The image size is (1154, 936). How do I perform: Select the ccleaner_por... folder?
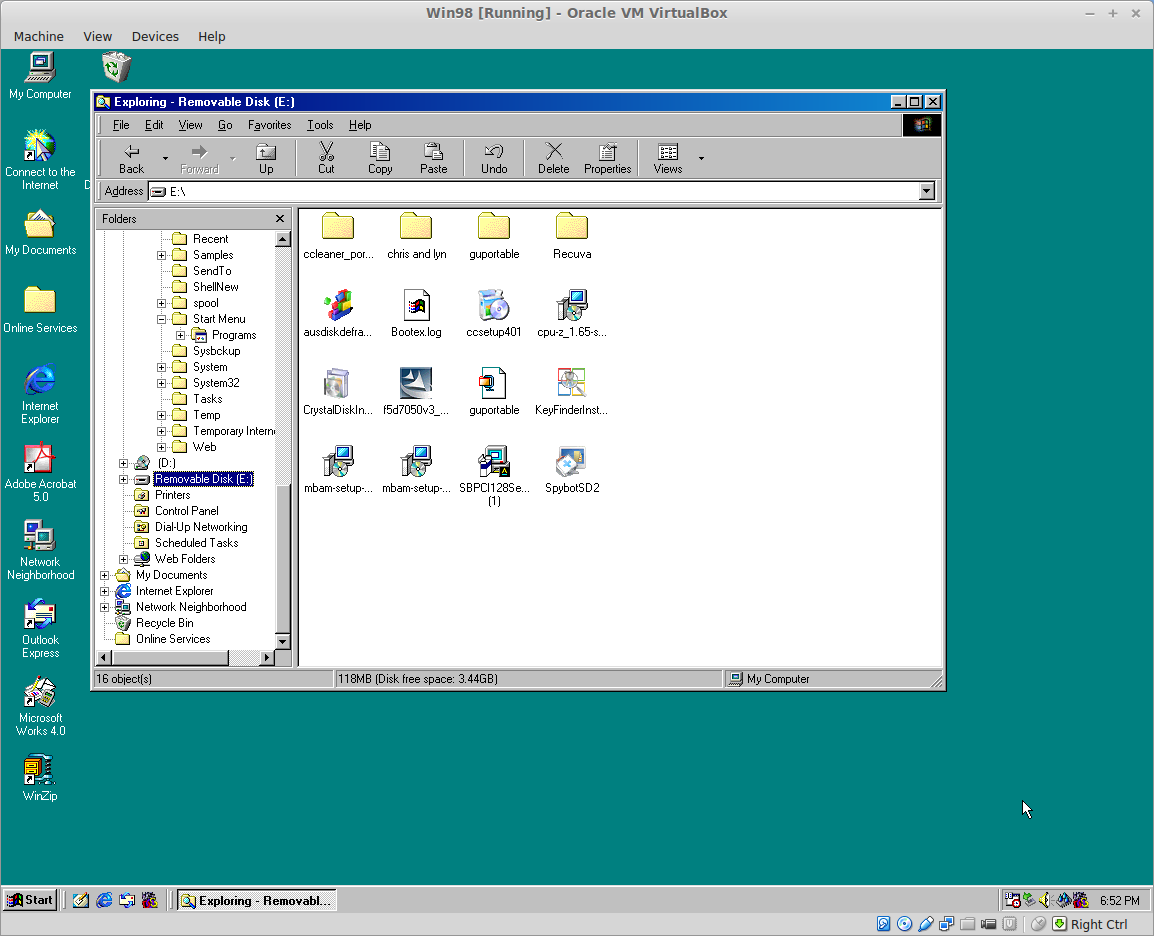[338, 236]
